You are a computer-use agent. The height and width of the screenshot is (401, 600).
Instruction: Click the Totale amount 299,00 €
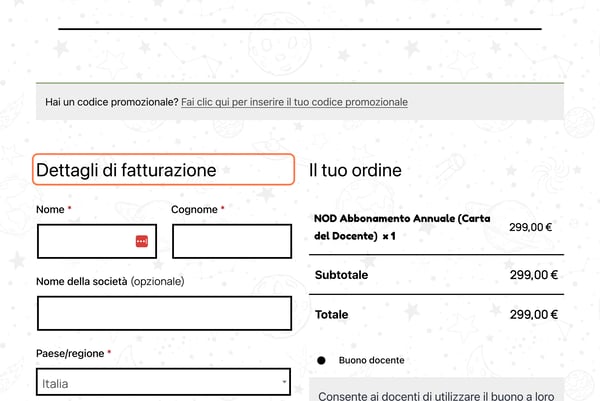coord(534,315)
